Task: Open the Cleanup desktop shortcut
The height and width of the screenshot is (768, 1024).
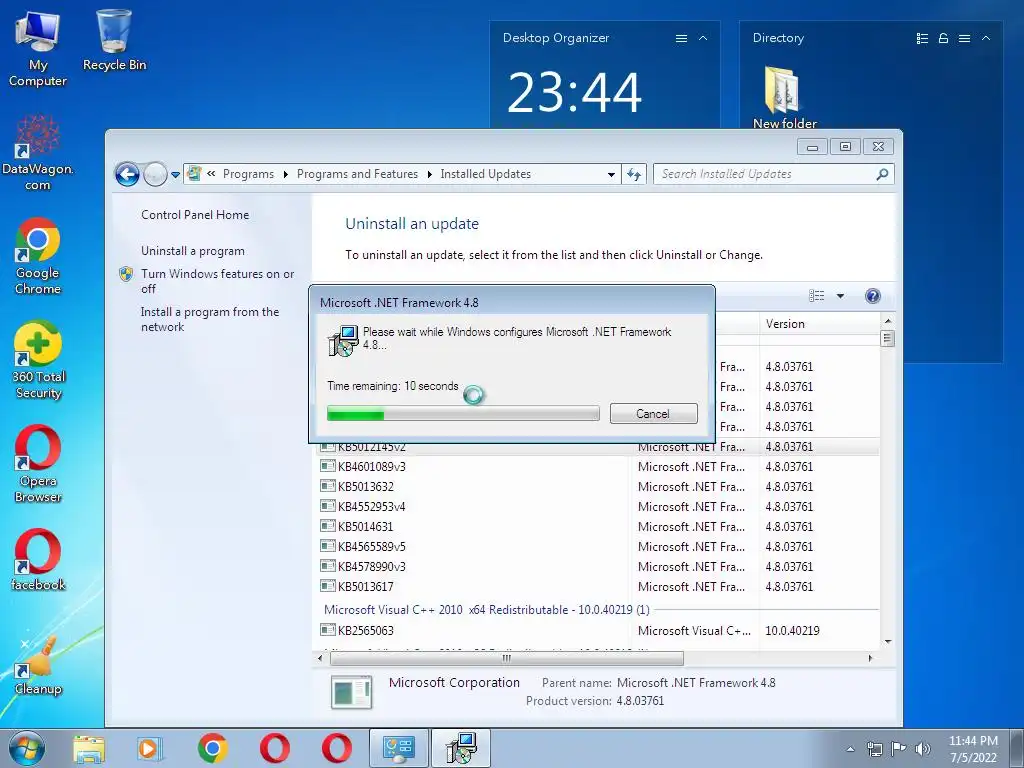Action: (x=38, y=665)
